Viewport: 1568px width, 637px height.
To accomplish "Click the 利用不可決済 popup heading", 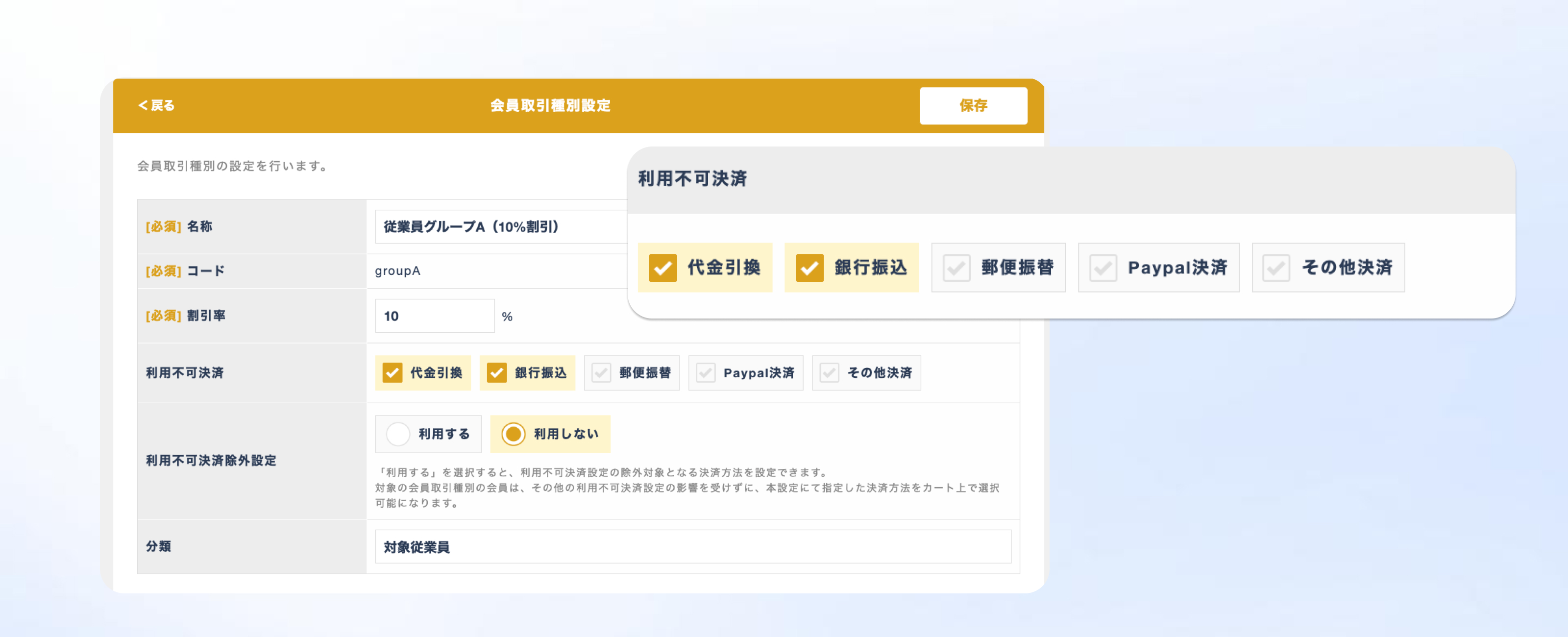I will 692,178.
